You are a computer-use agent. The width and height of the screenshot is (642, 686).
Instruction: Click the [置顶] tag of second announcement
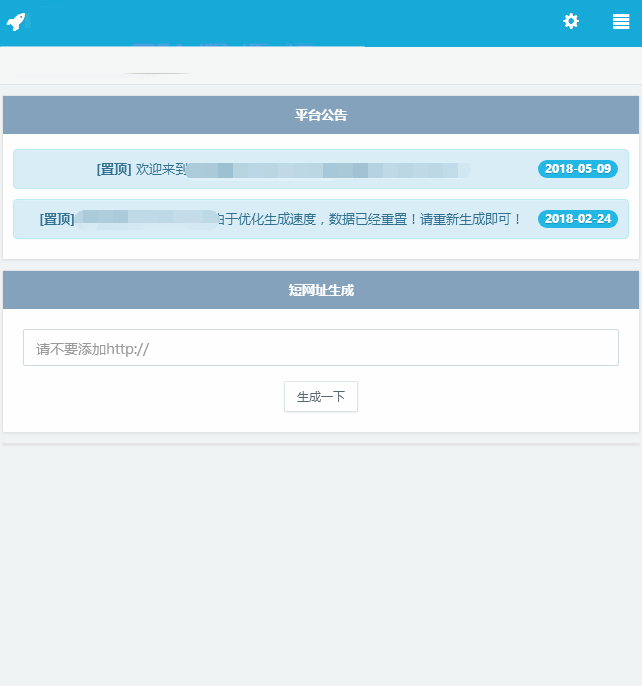(x=57, y=219)
